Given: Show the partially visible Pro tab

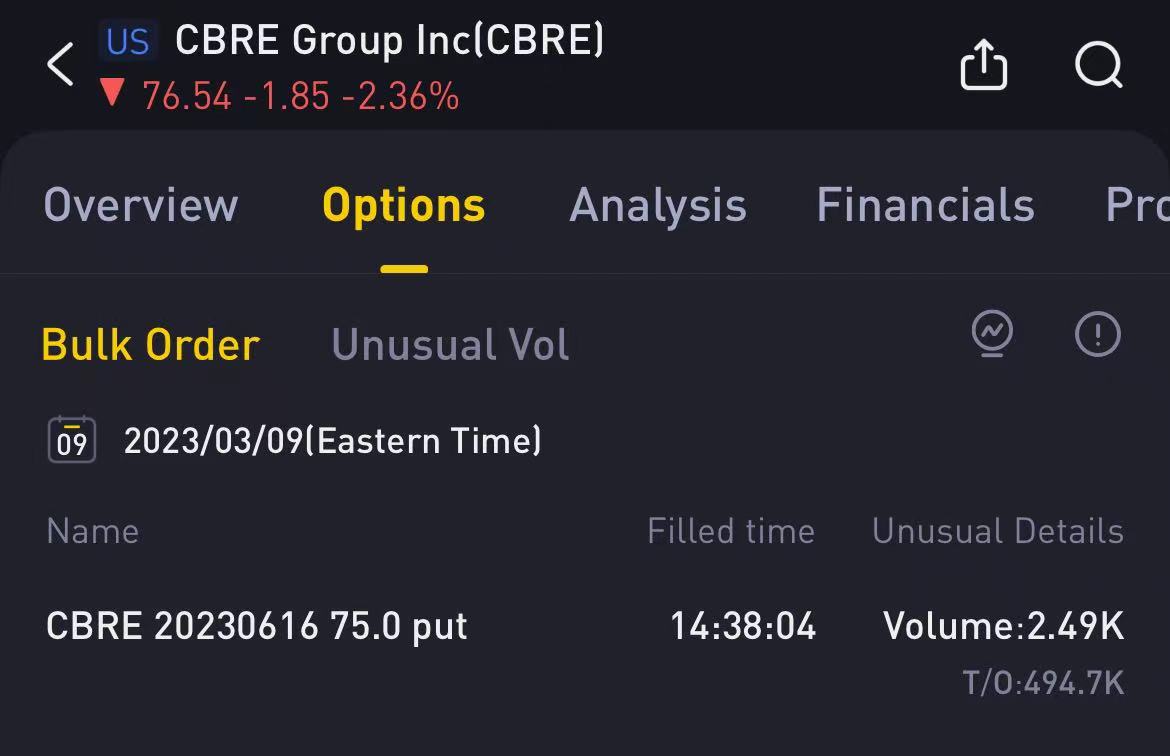Looking at the screenshot, I should tap(1136, 205).
